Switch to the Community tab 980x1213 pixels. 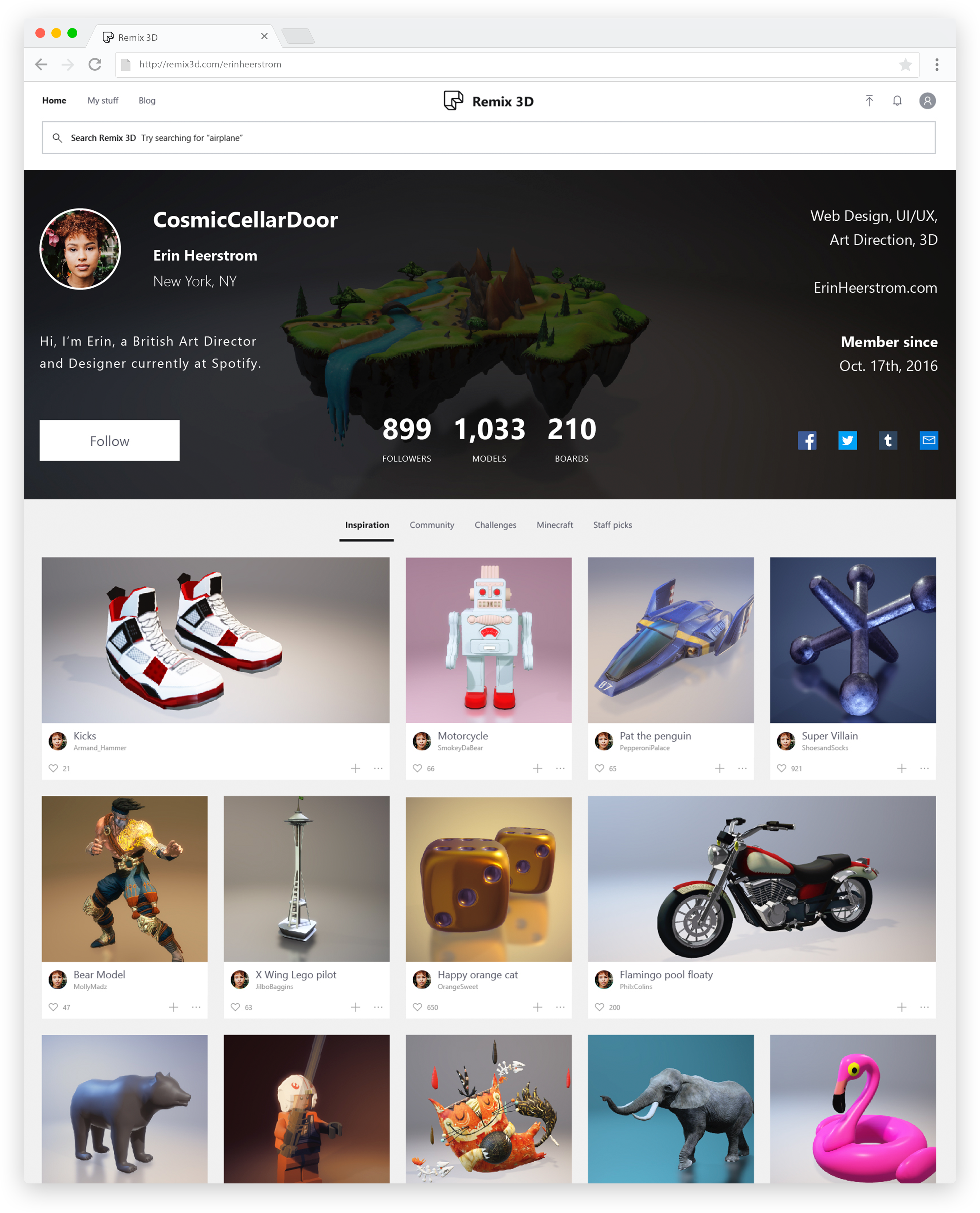pos(432,524)
